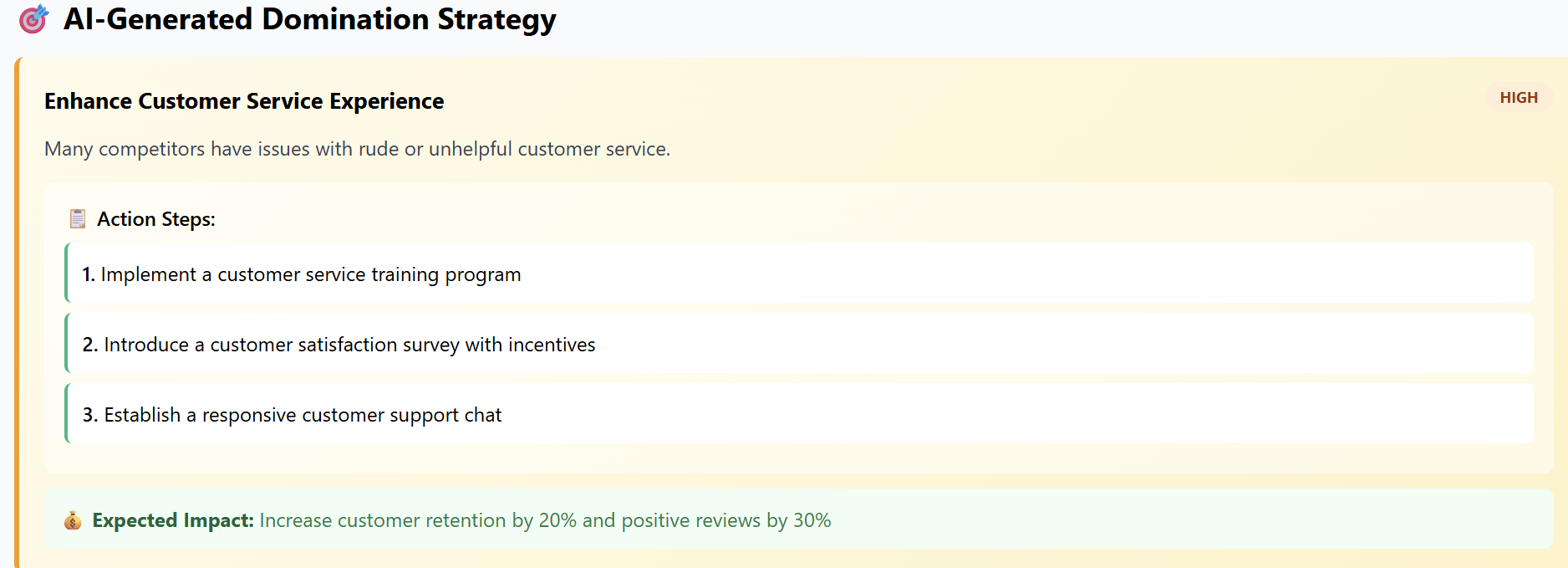Click the Expected Impact label
The width and height of the screenshot is (1568, 568).
(173, 520)
